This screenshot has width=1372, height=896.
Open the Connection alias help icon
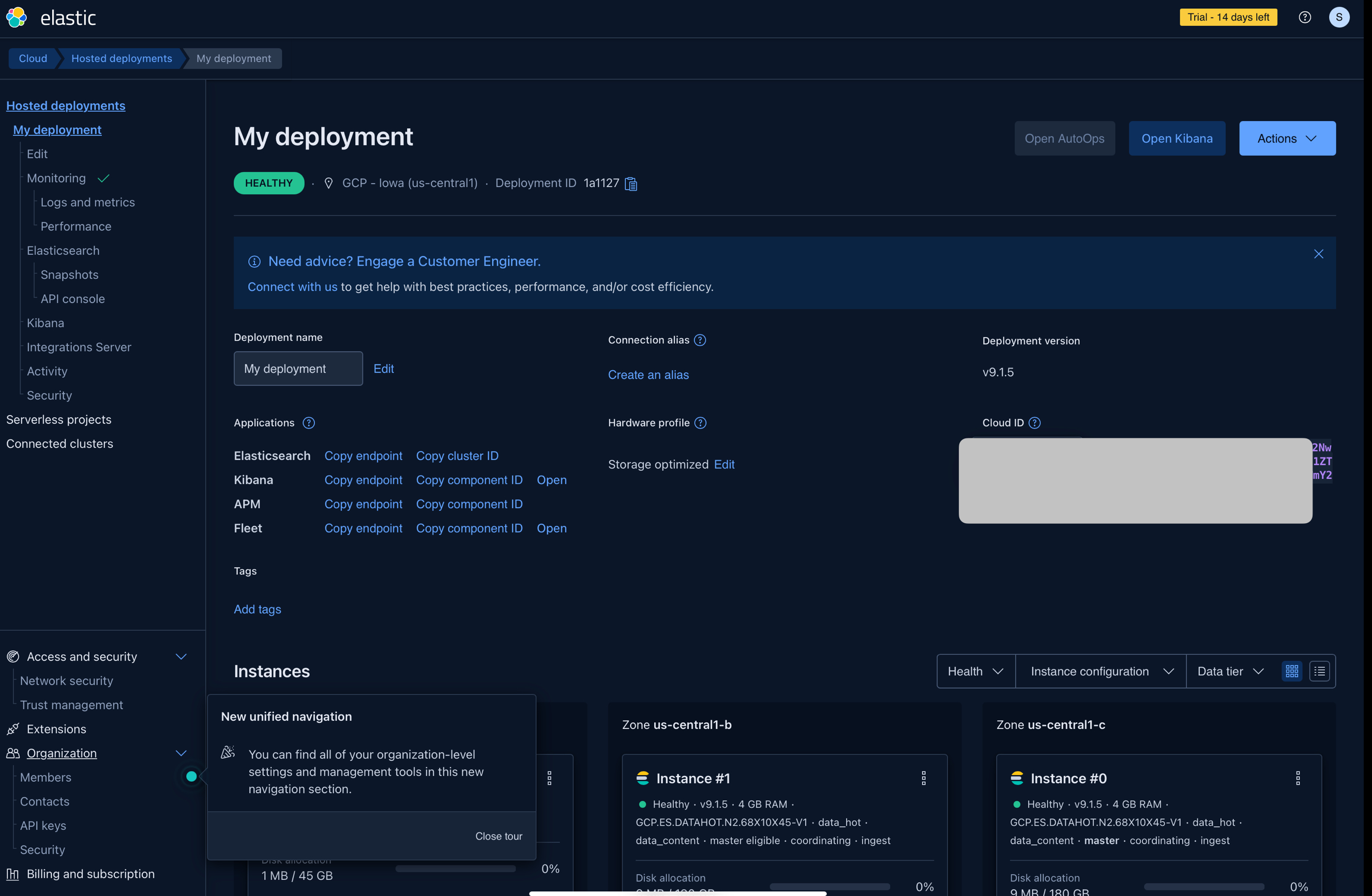[700, 340]
